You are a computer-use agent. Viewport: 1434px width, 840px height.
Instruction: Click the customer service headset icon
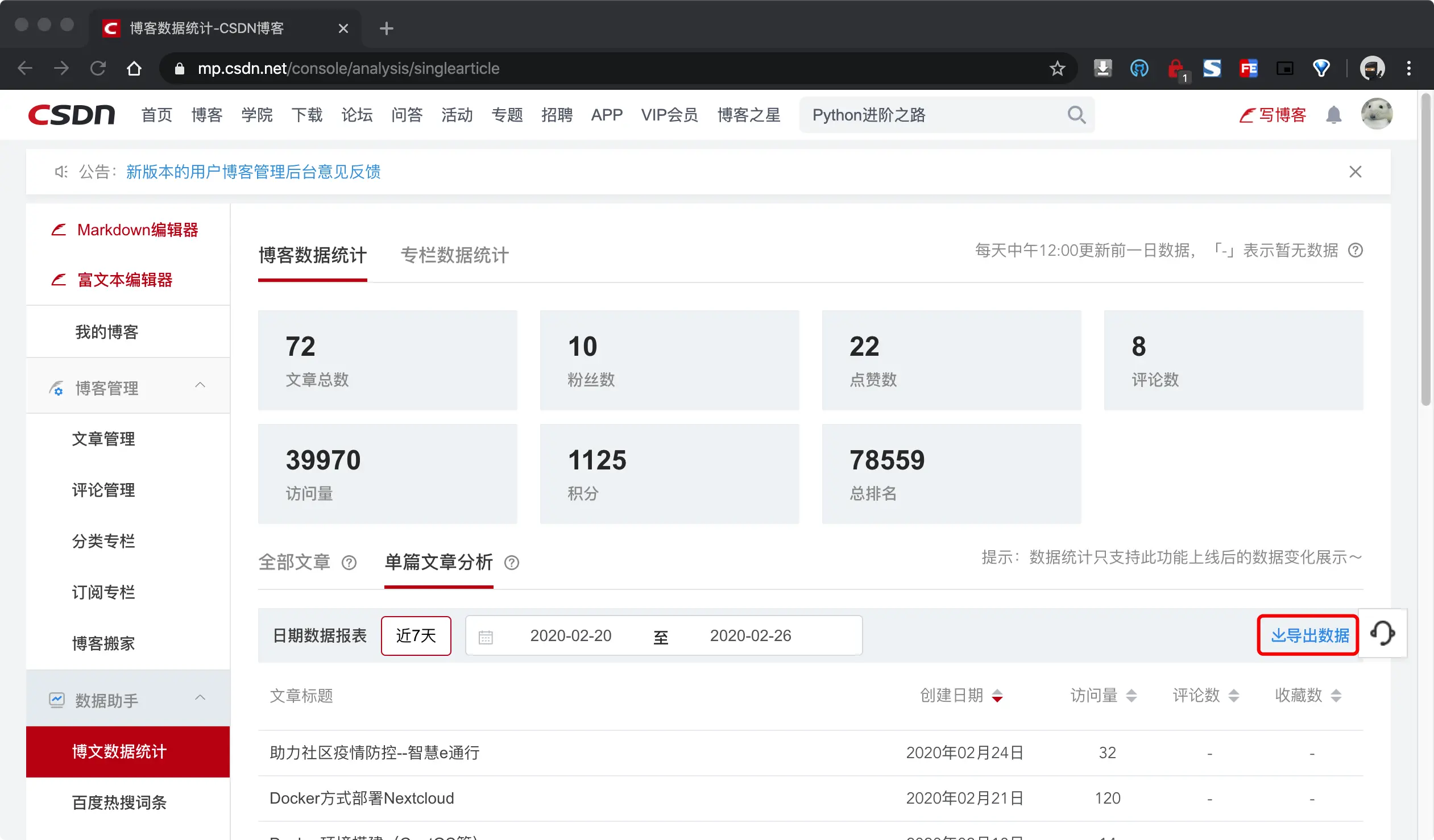(1382, 634)
